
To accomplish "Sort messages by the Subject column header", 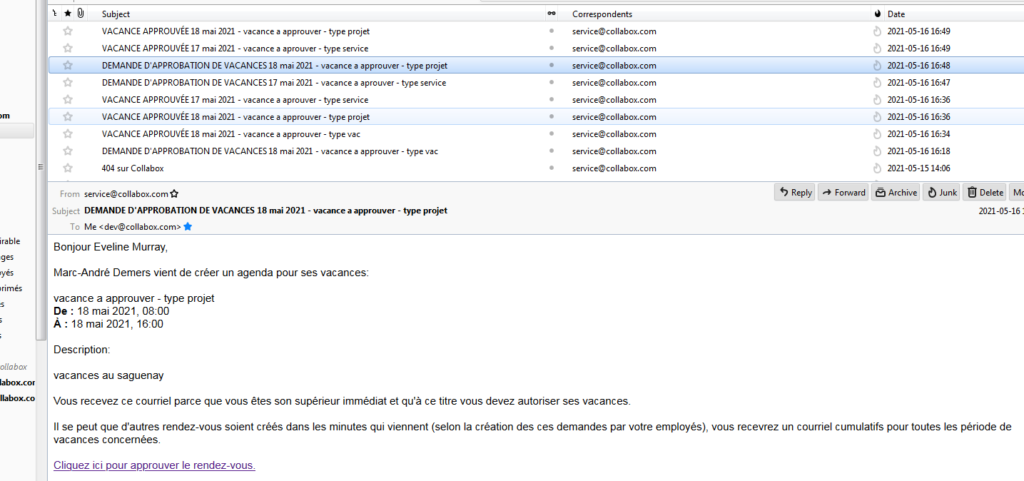I will click(x=116, y=14).
